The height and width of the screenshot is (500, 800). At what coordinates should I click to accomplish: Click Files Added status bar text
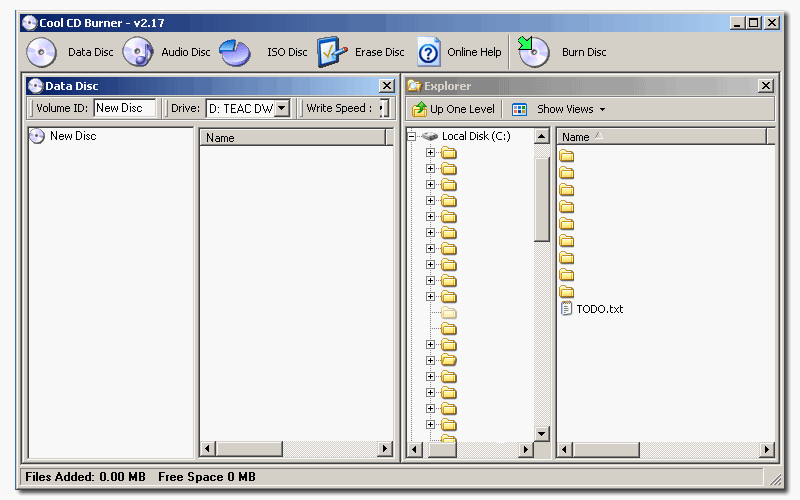click(x=85, y=477)
